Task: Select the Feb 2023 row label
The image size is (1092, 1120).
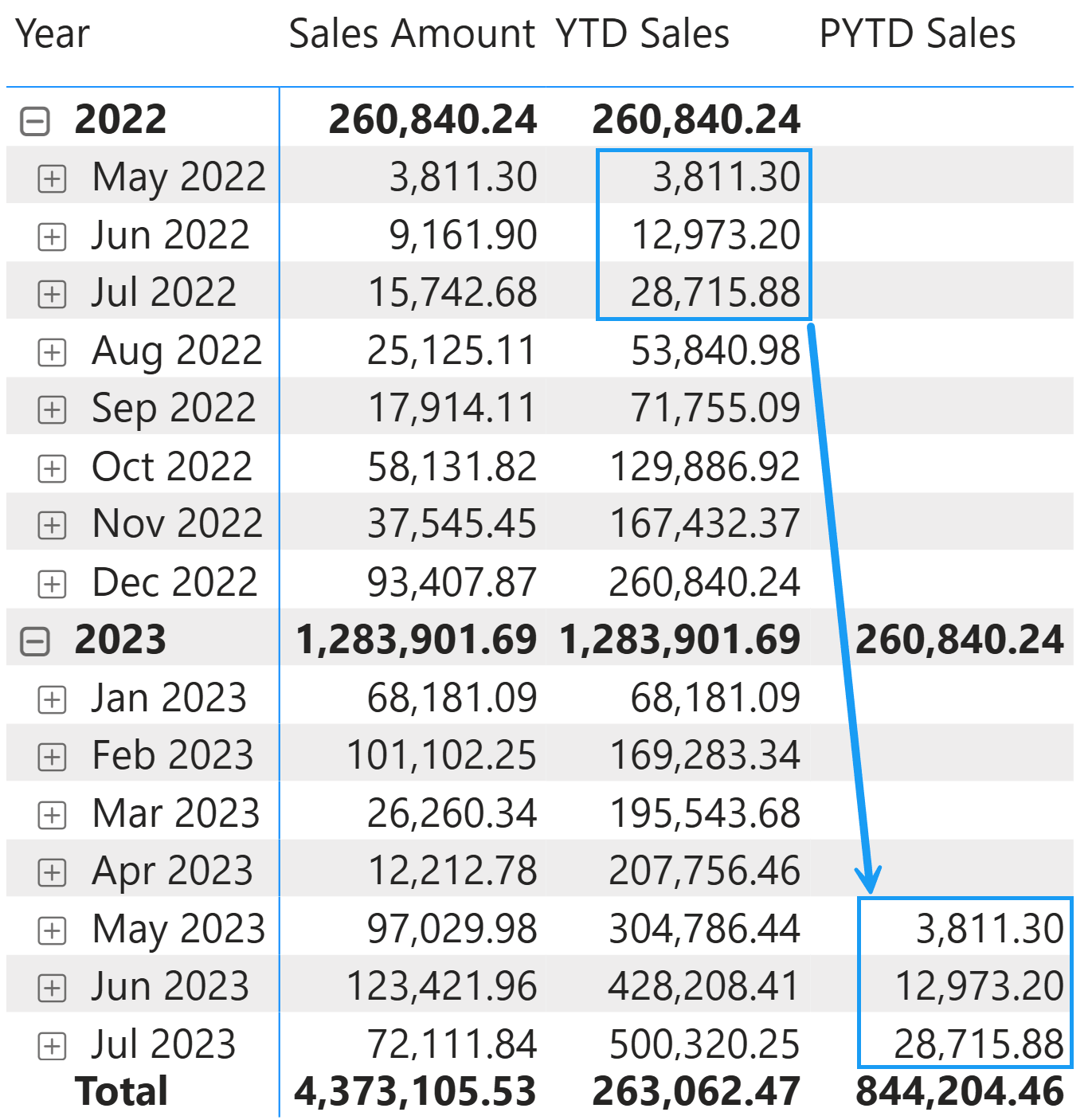Action: [x=172, y=755]
